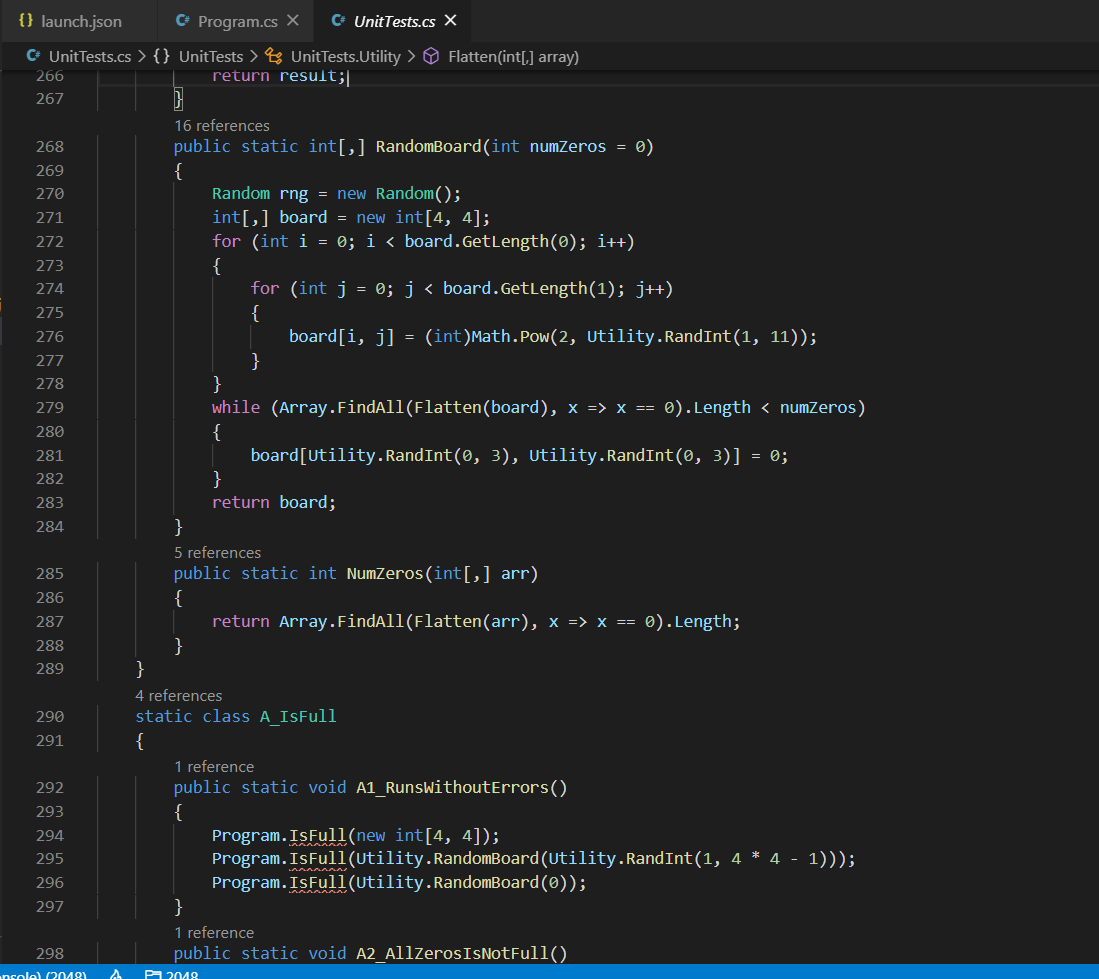Click the underlined IsFull on line 295
The height and width of the screenshot is (979, 1099).
pos(318,858)
